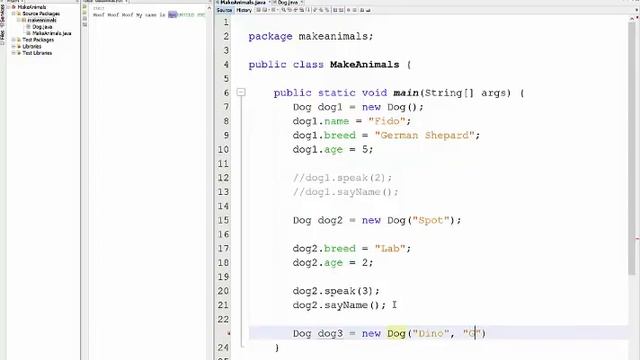Click the main method name in signature

click(x=406, y=93)
